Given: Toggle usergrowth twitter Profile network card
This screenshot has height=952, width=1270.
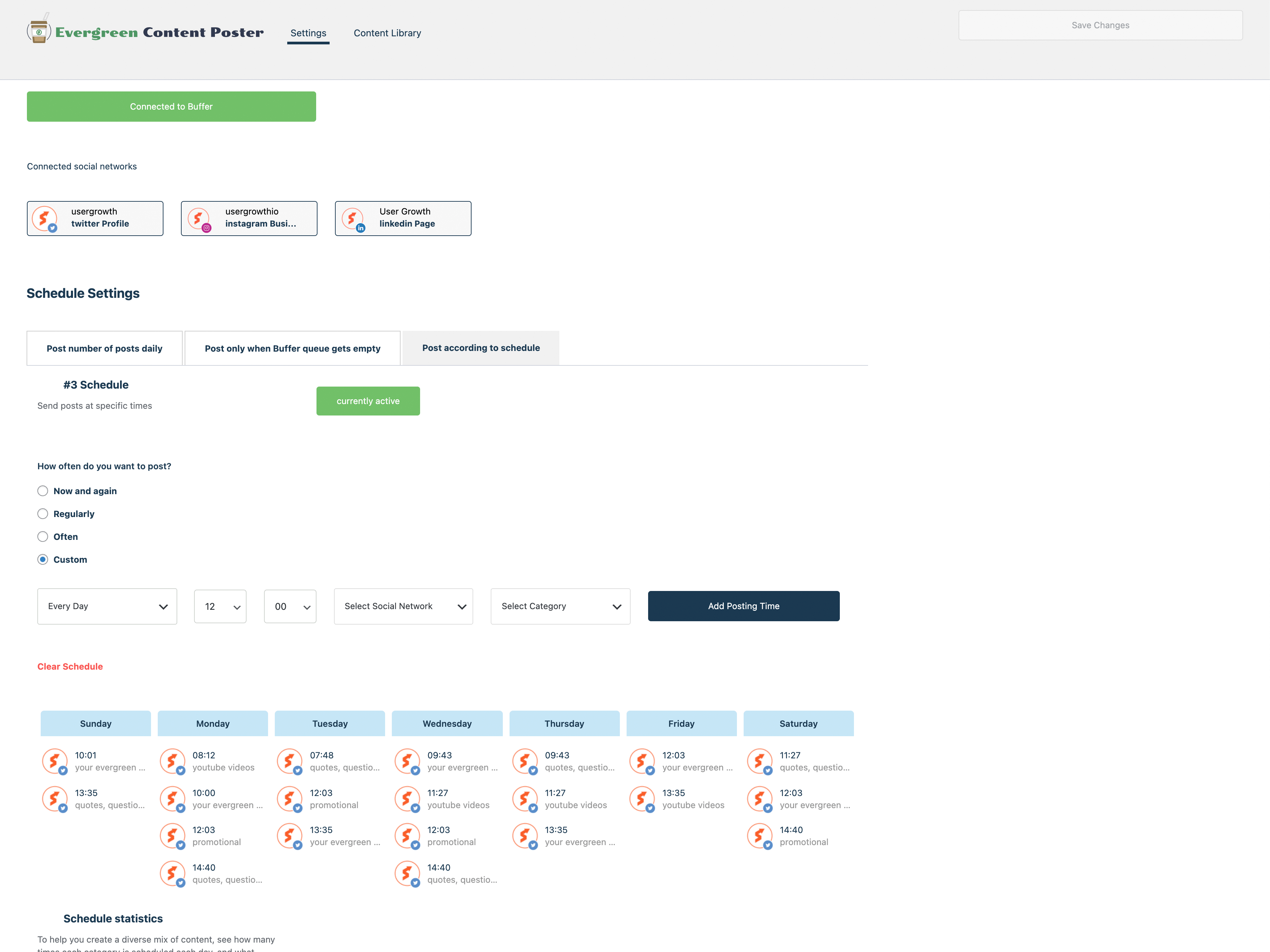Looking at the screenshot, I should (95, 218).
